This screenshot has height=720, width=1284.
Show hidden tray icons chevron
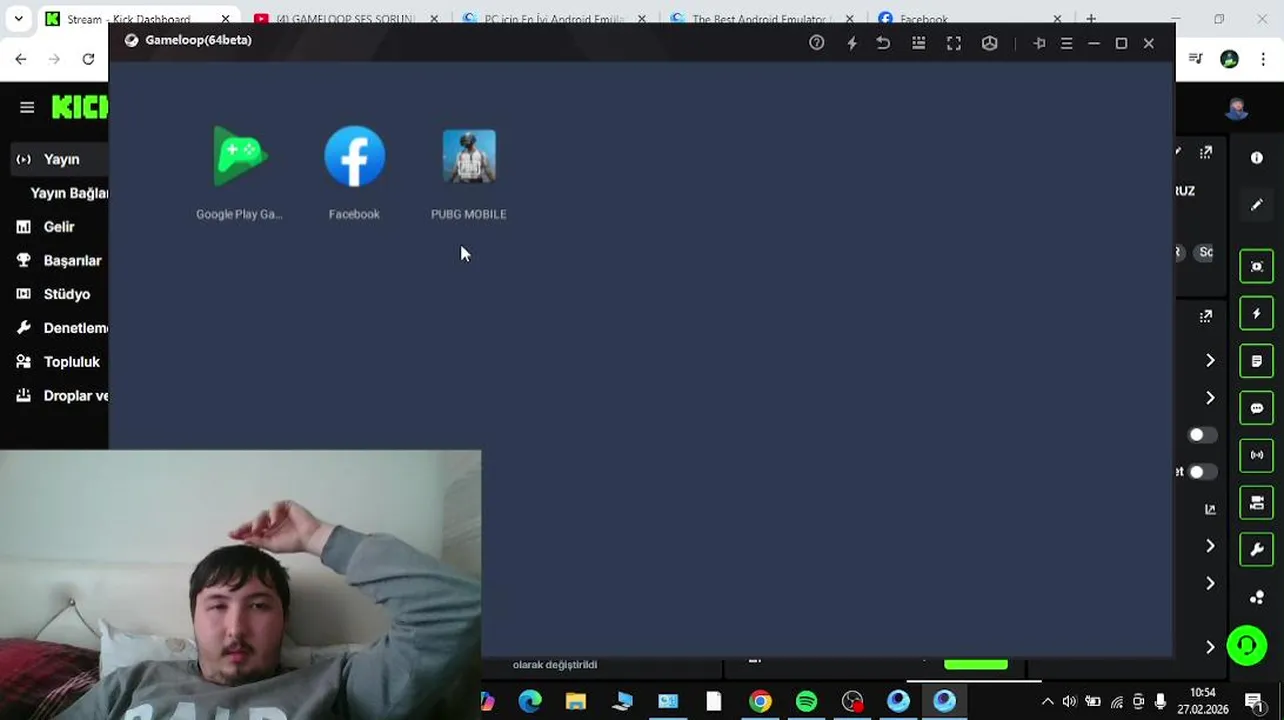tap(1047, 702)
